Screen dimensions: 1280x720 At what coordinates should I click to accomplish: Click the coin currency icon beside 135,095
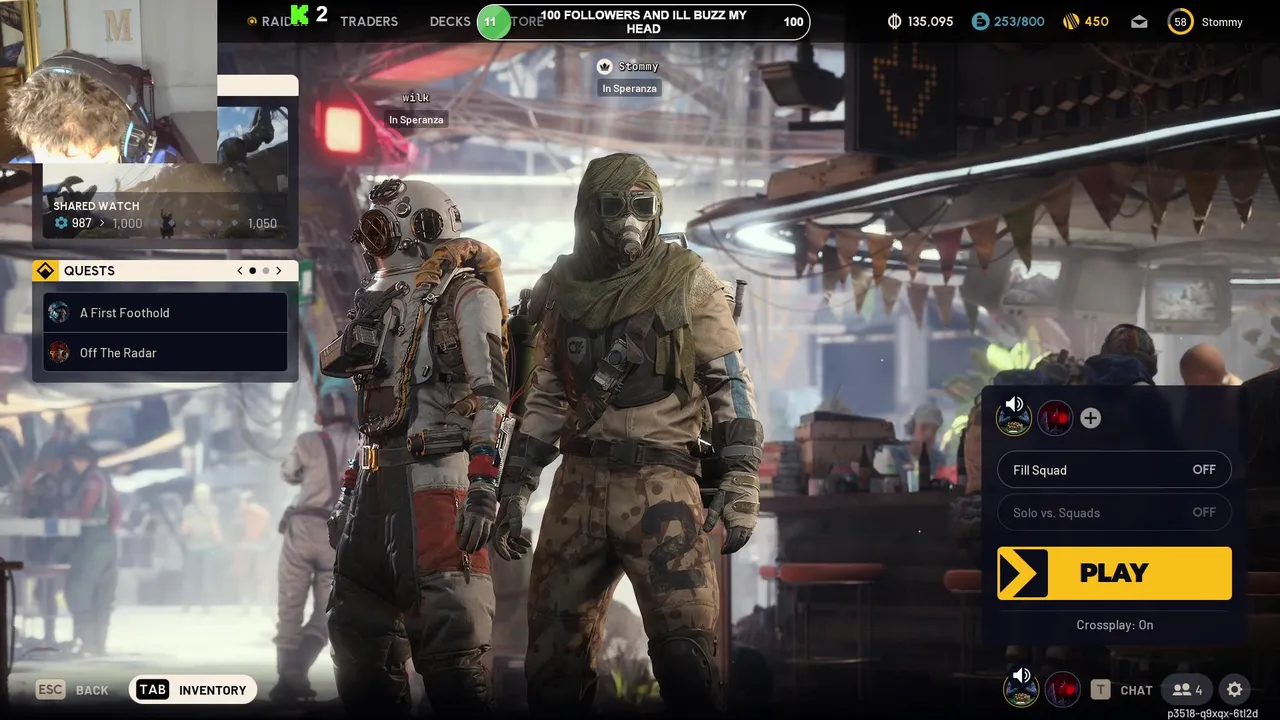tap(894, 21)
